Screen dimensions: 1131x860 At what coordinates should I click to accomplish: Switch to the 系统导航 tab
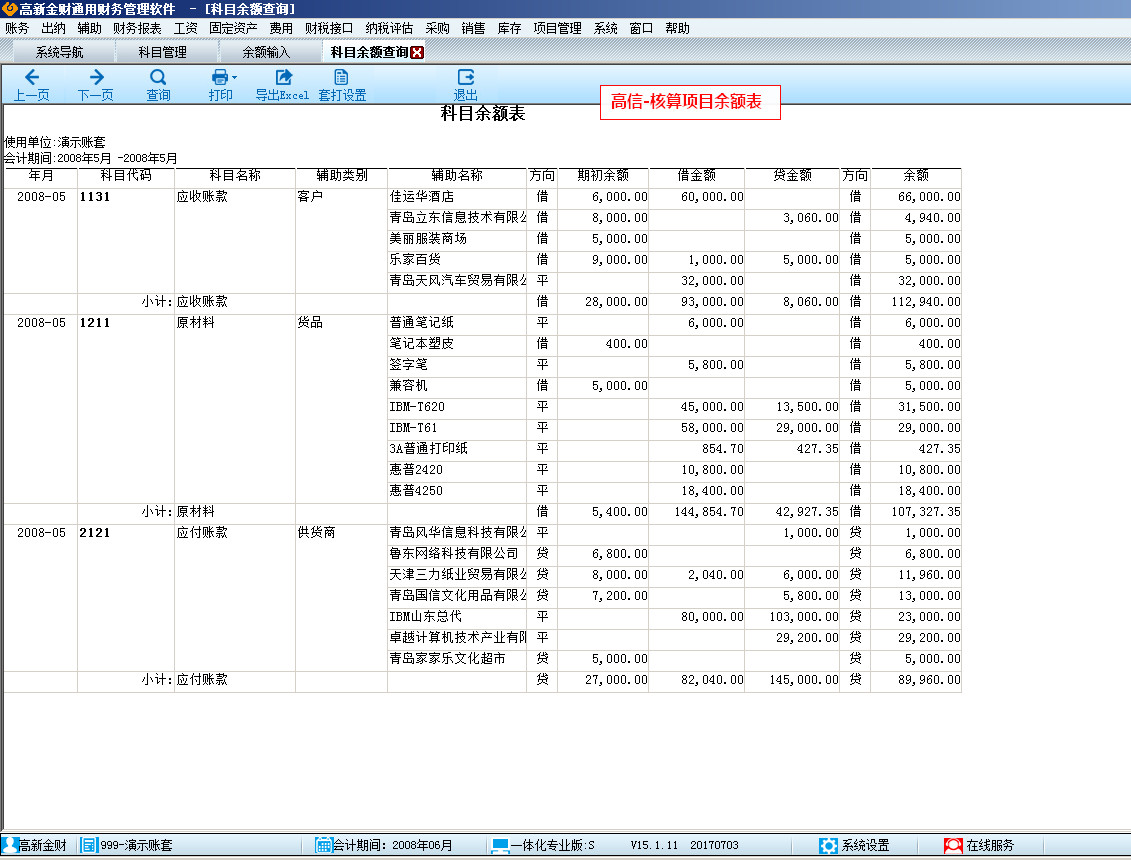59,52
